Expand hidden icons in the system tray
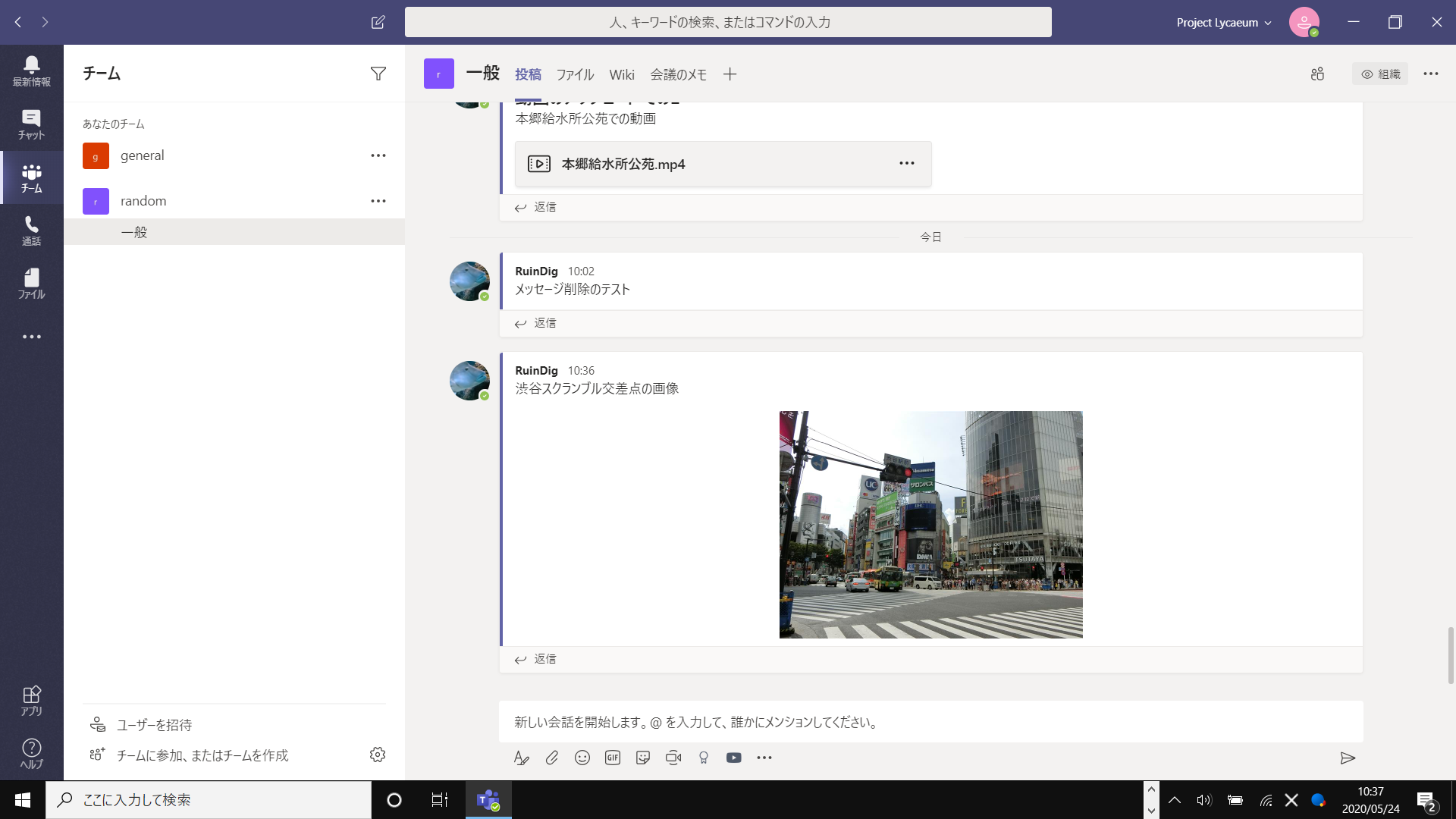 [x=1175, y=799]
